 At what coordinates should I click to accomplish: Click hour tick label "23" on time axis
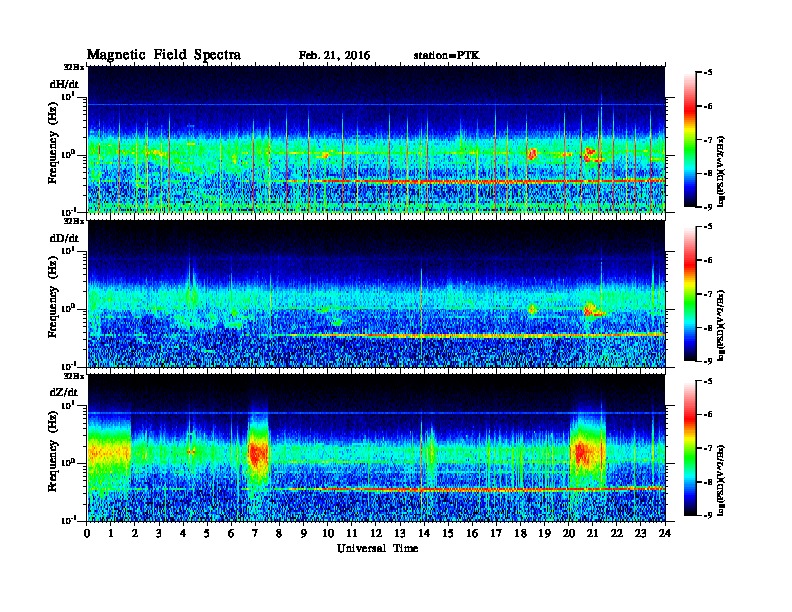pos(640,533)
